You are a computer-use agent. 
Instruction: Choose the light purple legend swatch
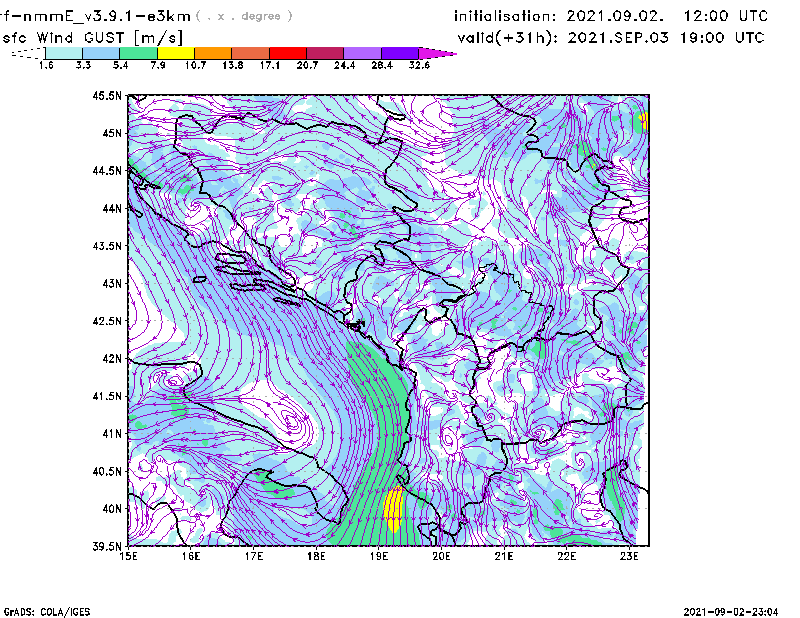(363, 53)
